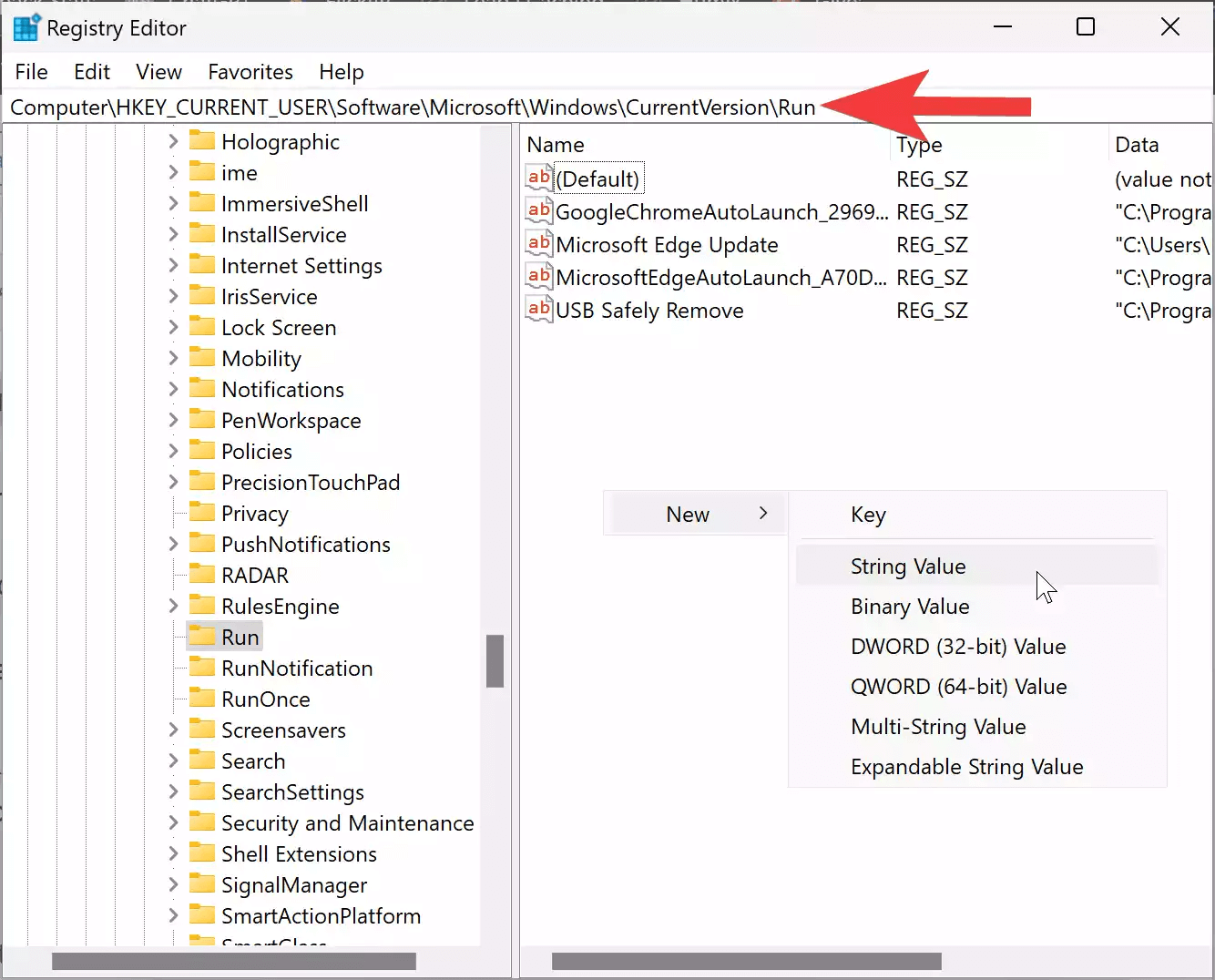The image size is (1215, 980).
Task: Click the Registry Editor app icon
Action: (x=26, y=28)
